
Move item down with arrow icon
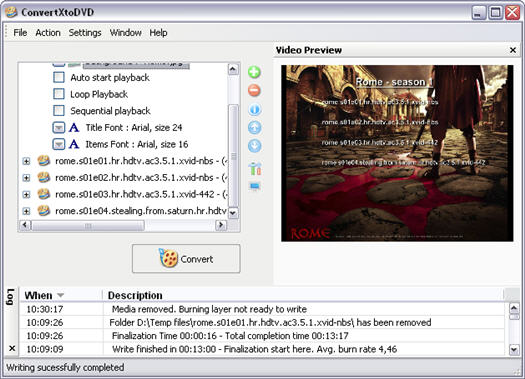(x=254, y=146)
